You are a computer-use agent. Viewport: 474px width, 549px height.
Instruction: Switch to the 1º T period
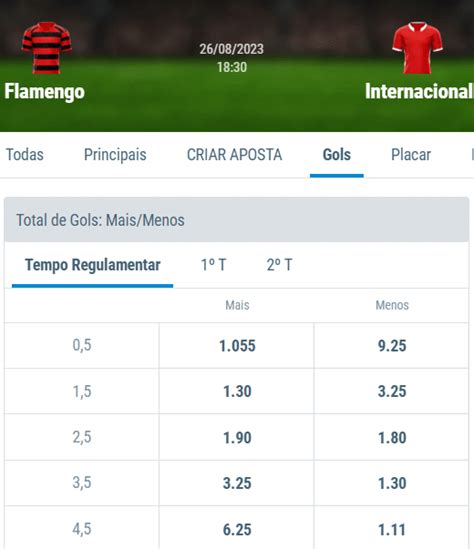coord(213,265)
